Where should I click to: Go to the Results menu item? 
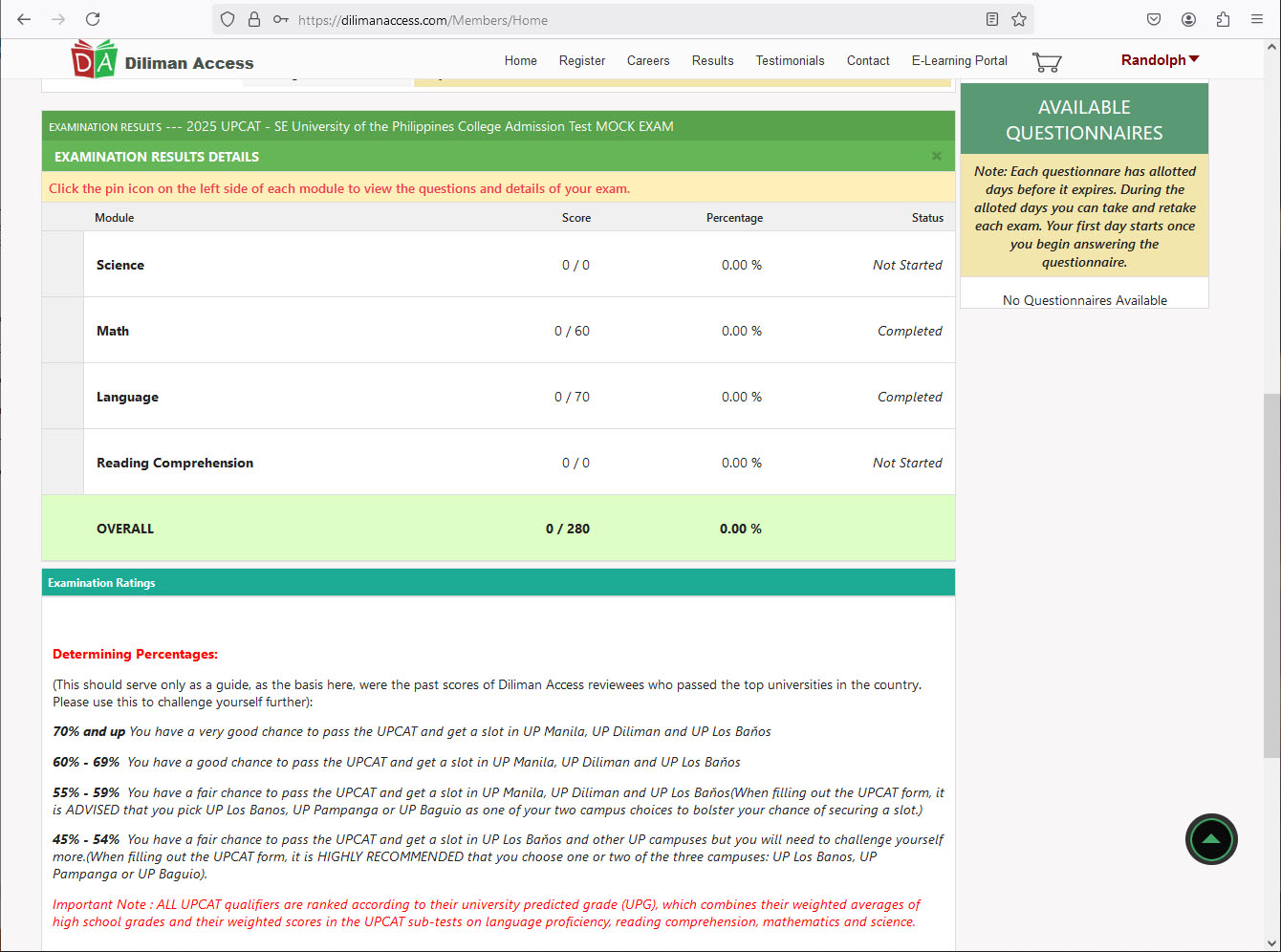click(712, 60)
